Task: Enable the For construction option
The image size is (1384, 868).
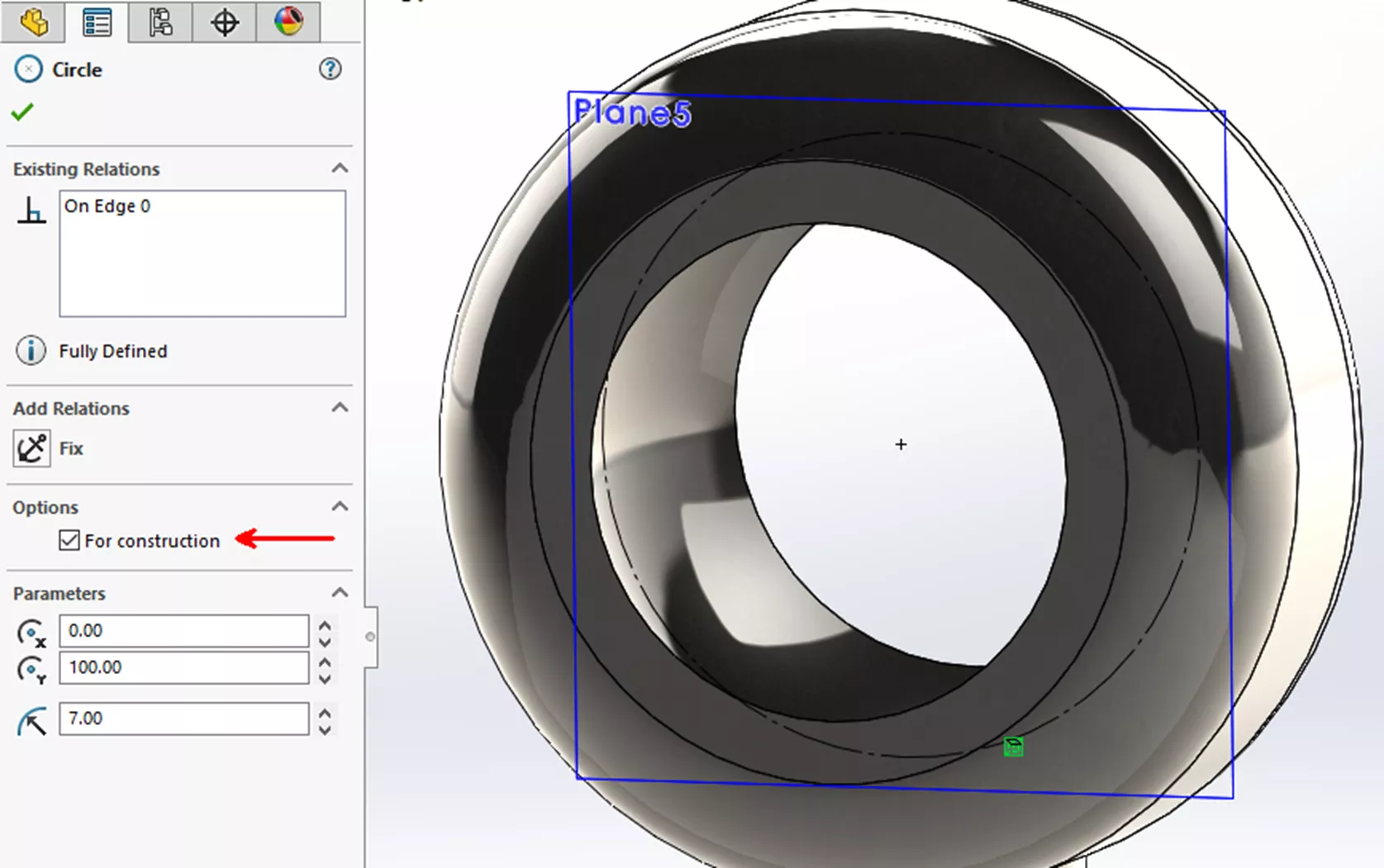Action: click(69, 540)
